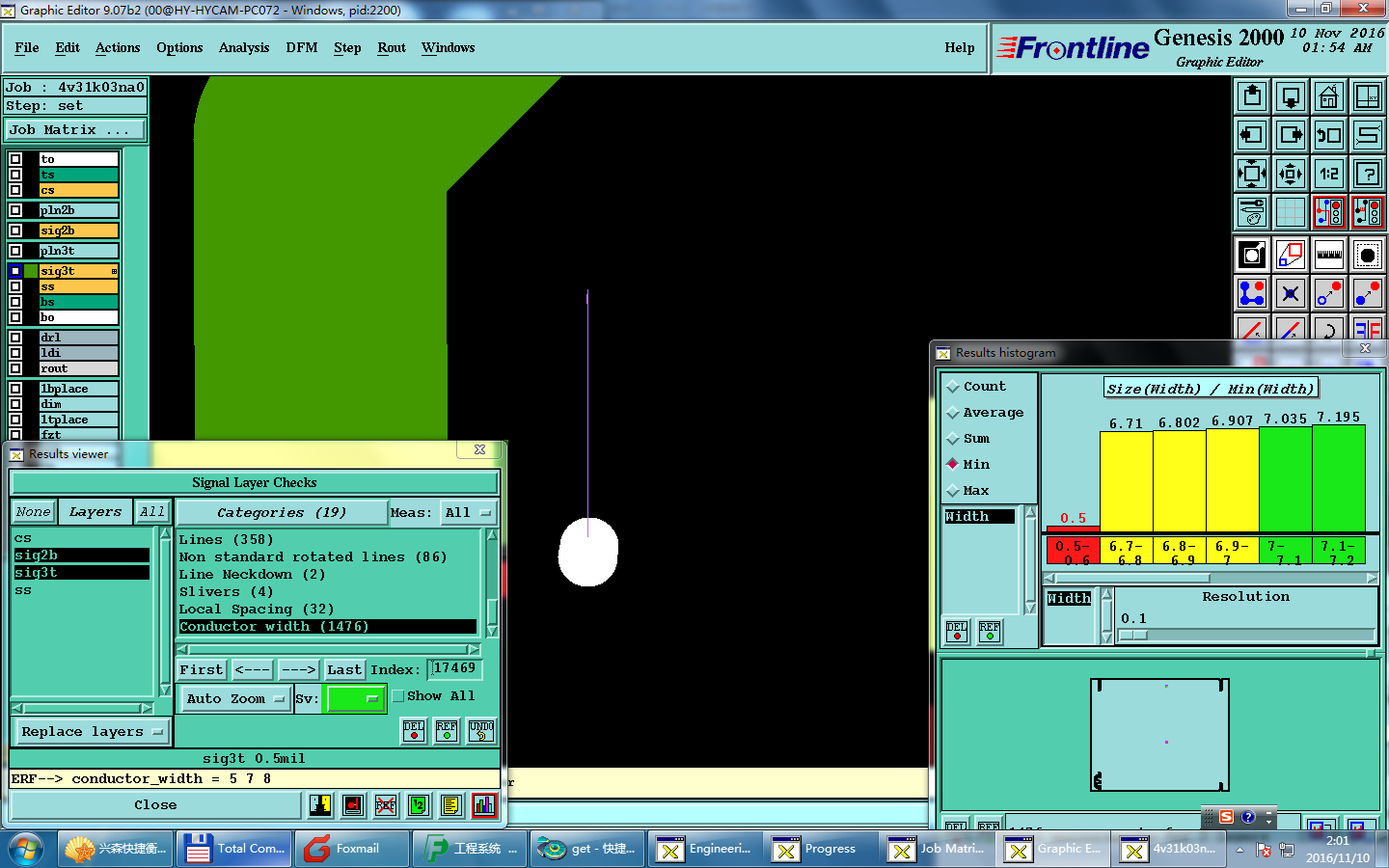Click the question mark help icon
The image size is (1389, 868).
1368,174
